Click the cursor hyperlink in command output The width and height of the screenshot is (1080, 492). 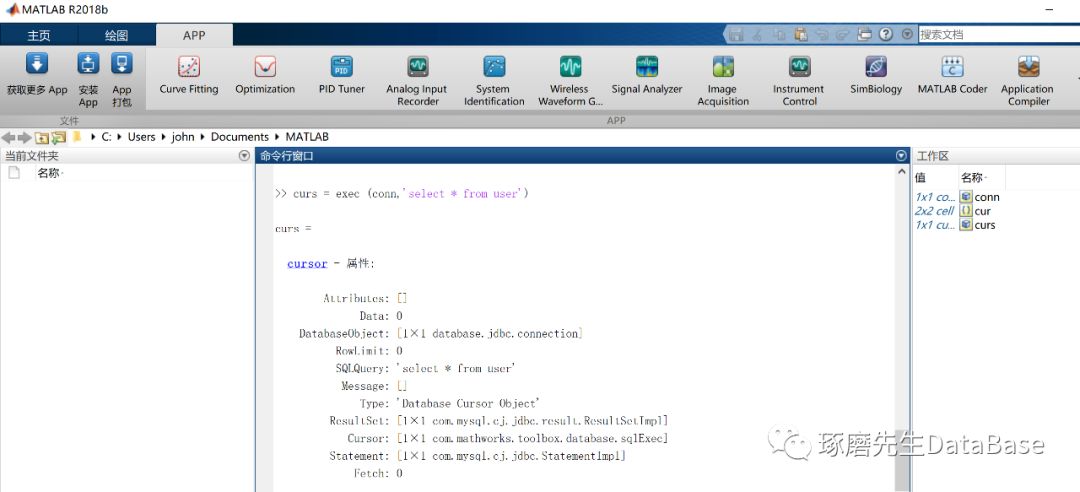point(307,263)
